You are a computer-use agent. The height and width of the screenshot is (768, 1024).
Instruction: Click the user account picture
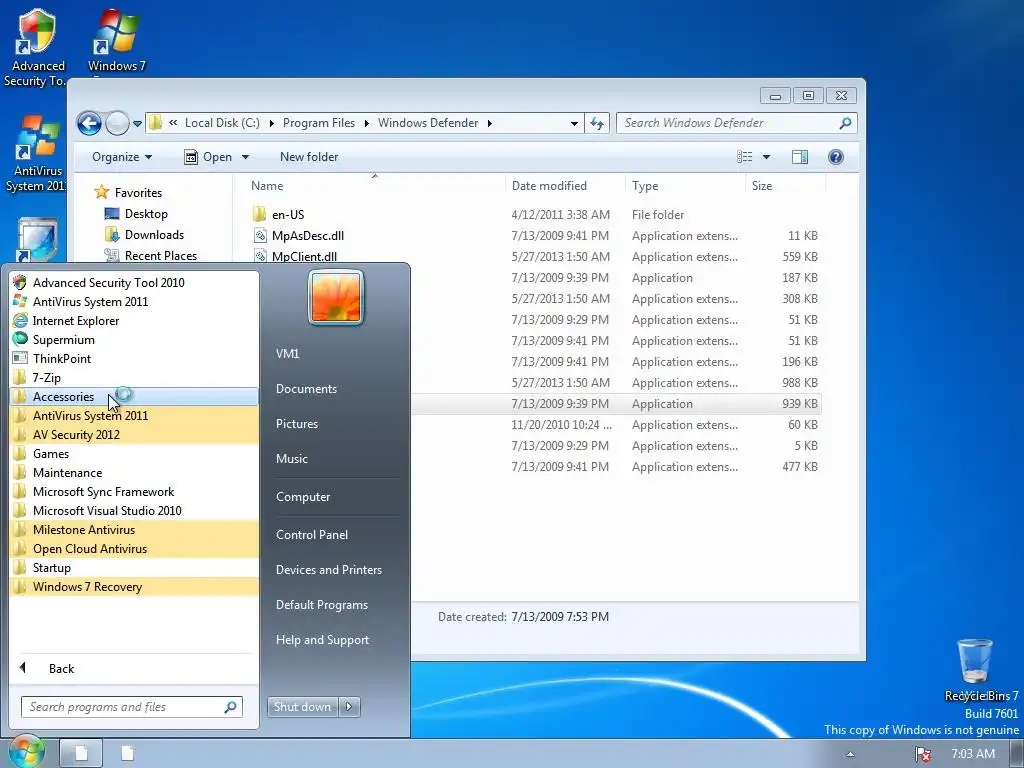(x=336, y=297)
